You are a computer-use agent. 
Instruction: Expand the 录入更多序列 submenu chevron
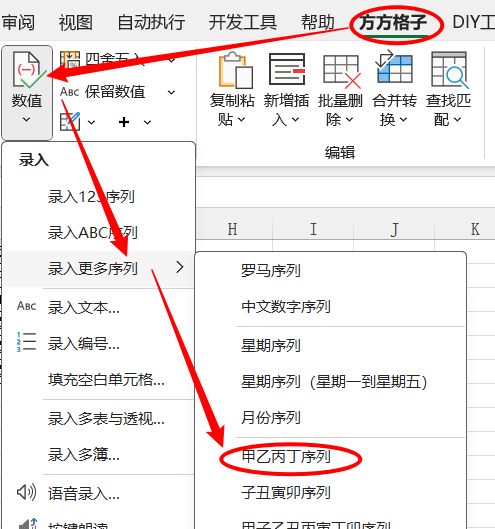(x=180, y=268)
